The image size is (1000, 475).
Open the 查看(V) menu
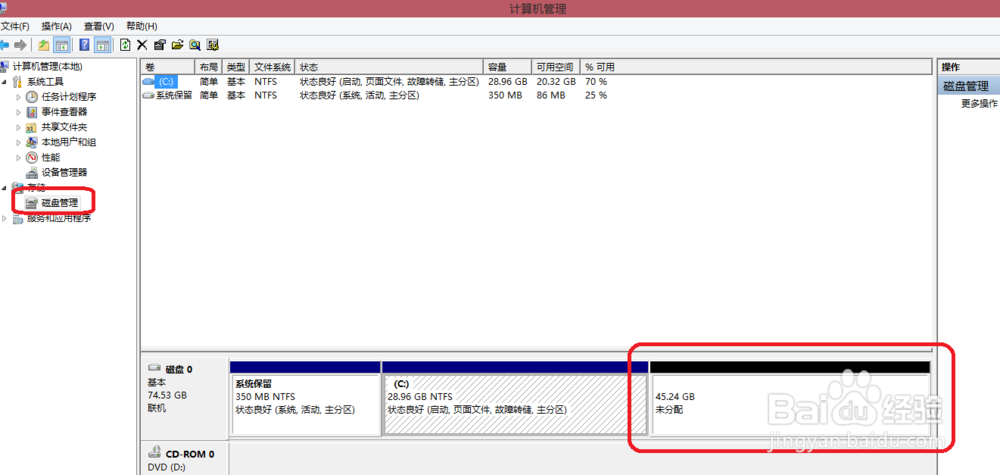point(99,26)
